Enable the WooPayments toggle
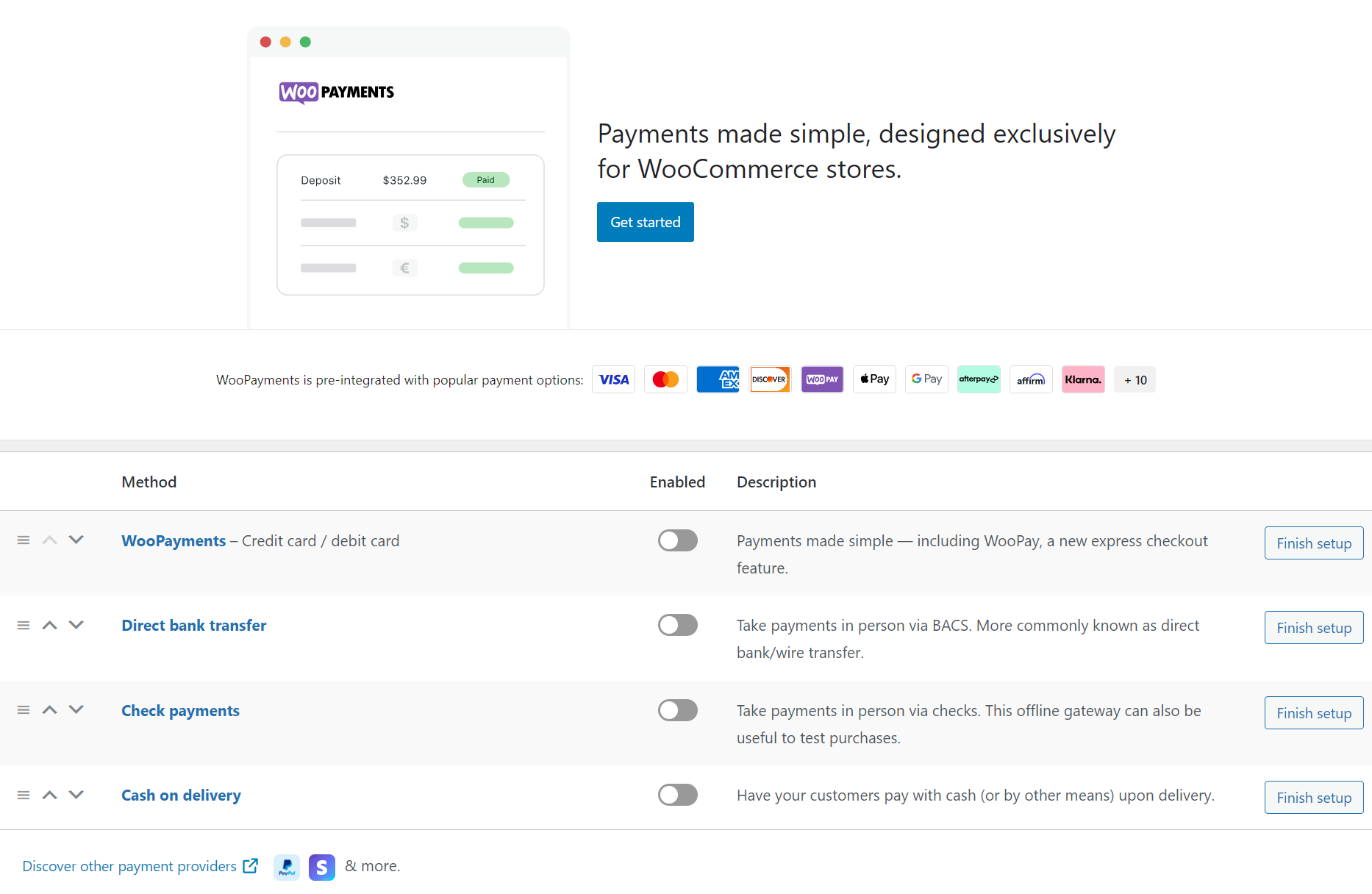The height and width of the screenshot is (894, 1372). point(678,540)
